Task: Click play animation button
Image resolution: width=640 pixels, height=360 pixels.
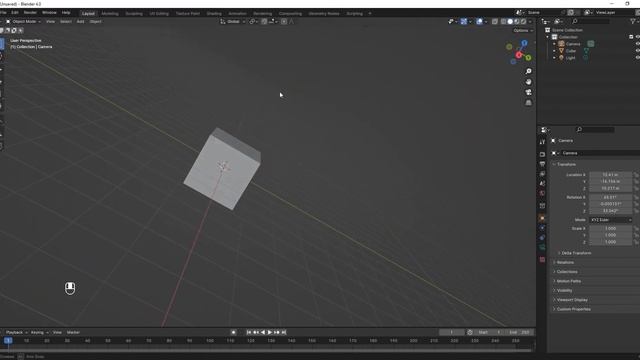Action: [x=270, y=333]
